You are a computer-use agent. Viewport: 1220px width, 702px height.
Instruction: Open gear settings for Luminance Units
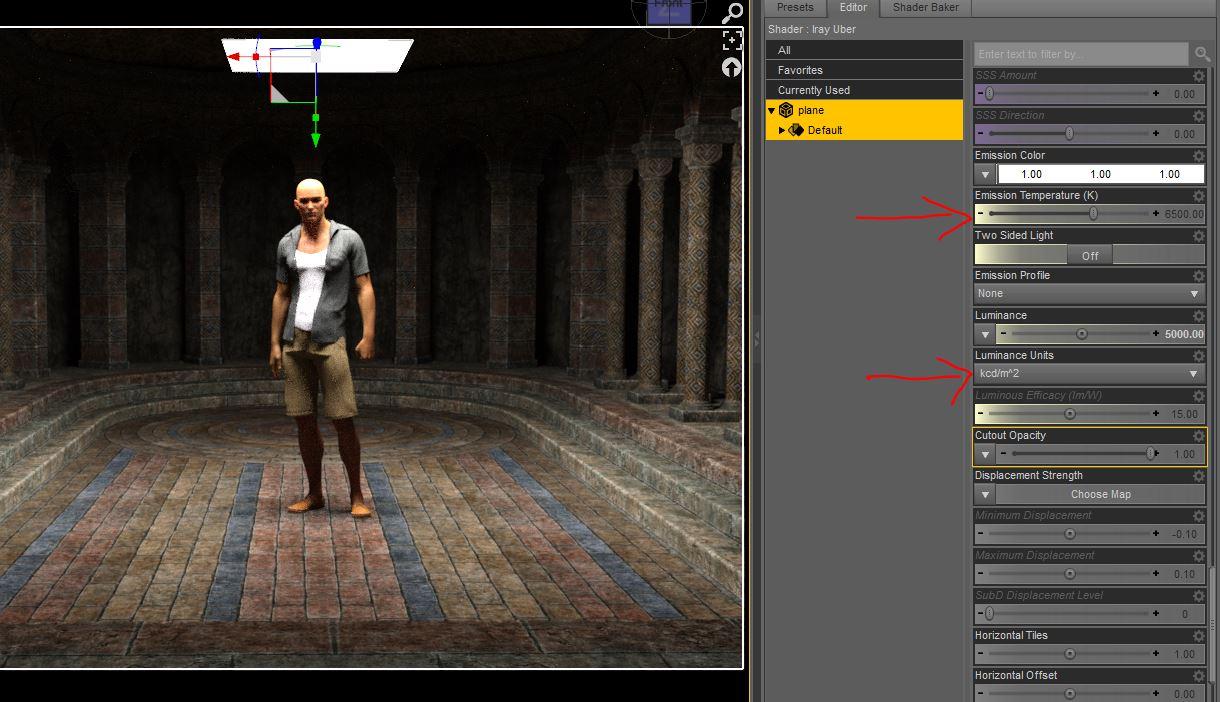coord(1199,356)
